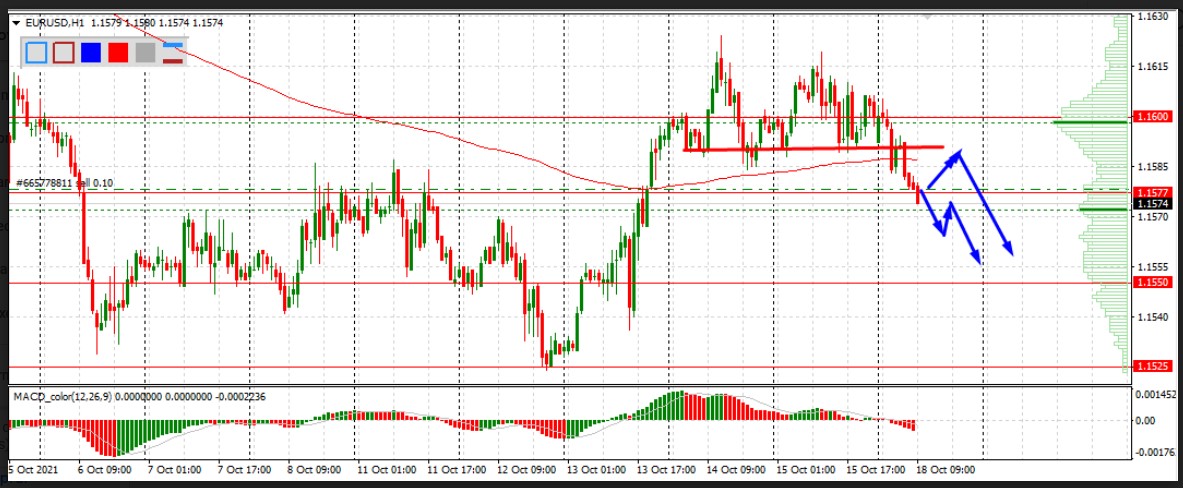Click the 11 Oct 17:00 time label
This screenshot has height=488, width=1183.
[455, 469]
